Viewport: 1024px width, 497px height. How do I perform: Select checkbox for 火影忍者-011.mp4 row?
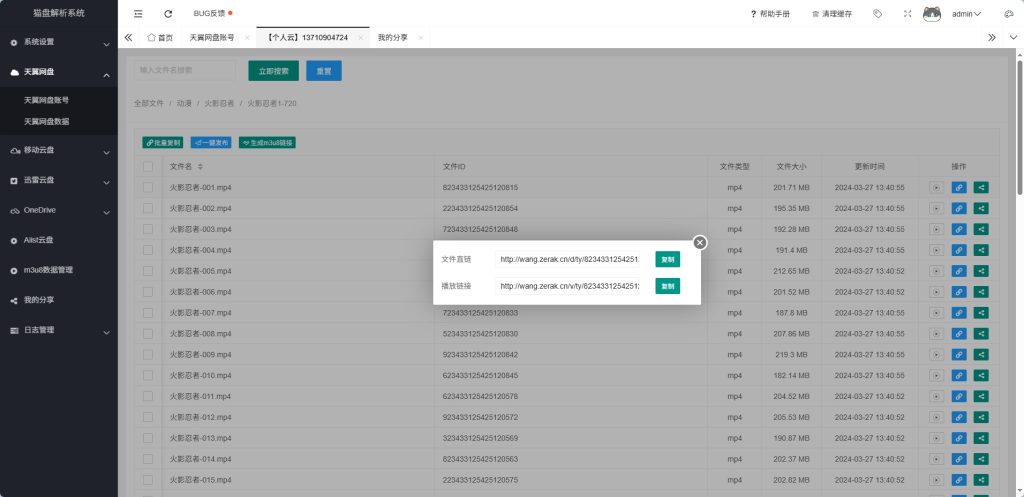point(148,396)
